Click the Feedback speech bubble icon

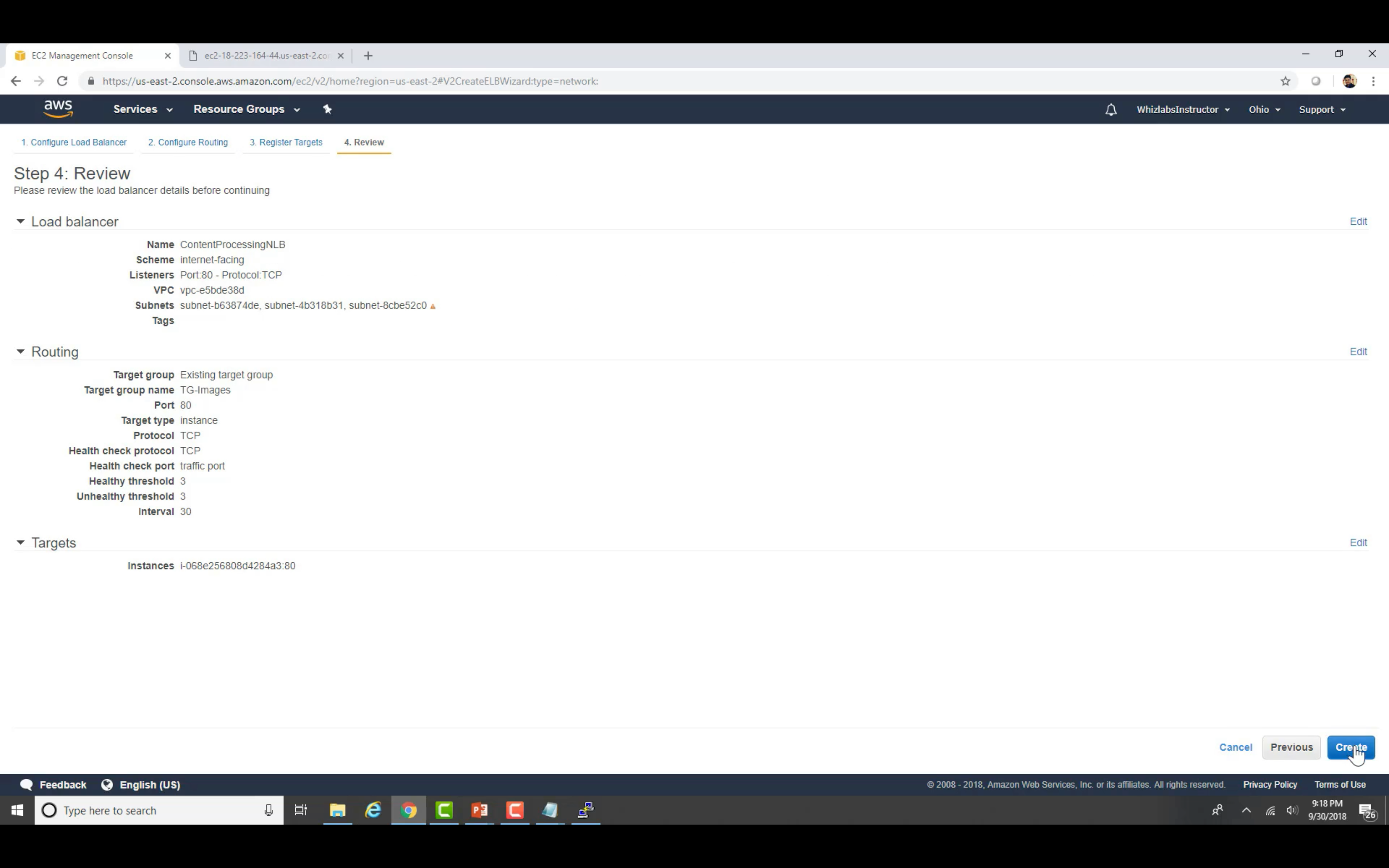[26, 785]
